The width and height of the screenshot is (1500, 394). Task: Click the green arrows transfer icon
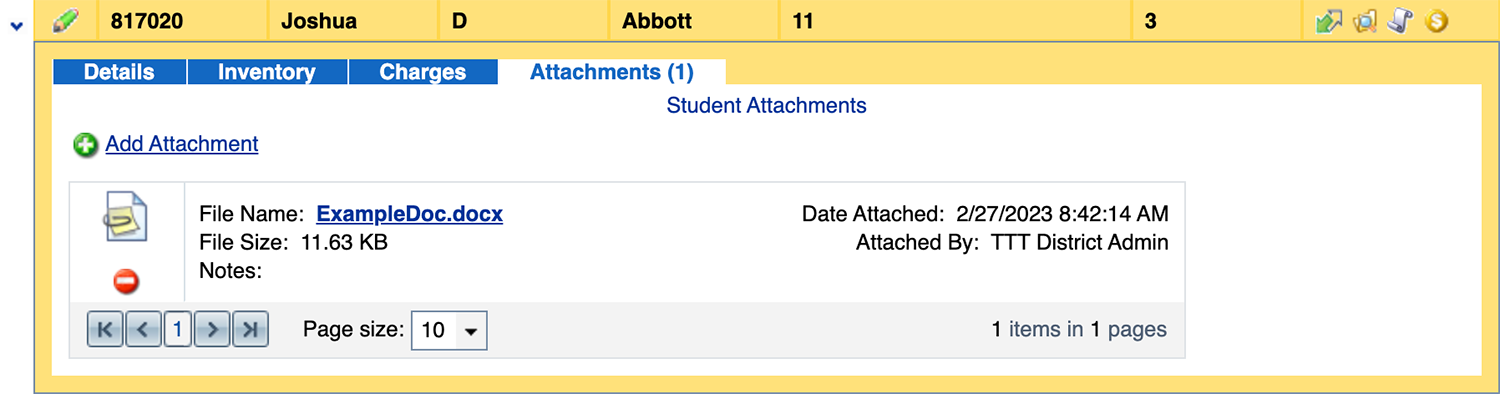pos(1328,21)
